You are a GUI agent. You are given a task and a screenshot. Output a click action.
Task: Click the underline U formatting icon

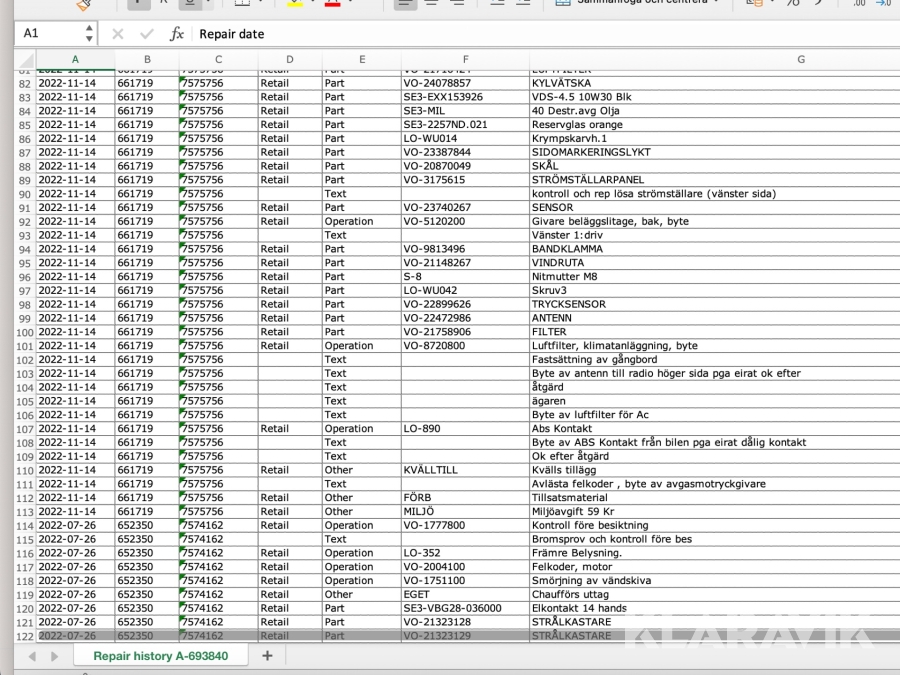pyautogui.click(x=188, y=3)
